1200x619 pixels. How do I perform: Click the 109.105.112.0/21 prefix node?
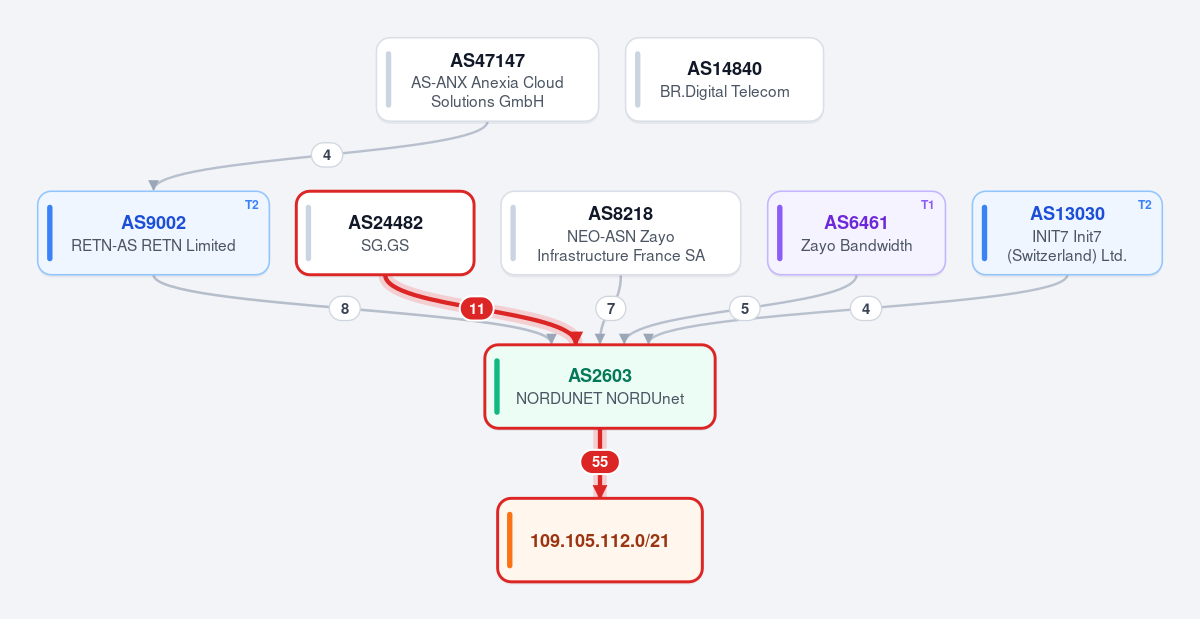(x=600, y=540)
